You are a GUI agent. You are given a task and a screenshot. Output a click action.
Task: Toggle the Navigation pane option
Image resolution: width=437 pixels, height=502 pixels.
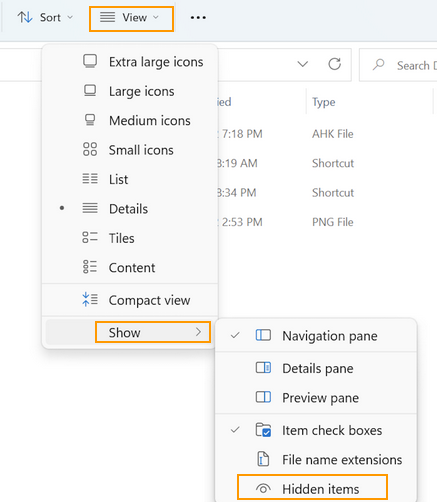pyautogui.click(x=316, y=336)
